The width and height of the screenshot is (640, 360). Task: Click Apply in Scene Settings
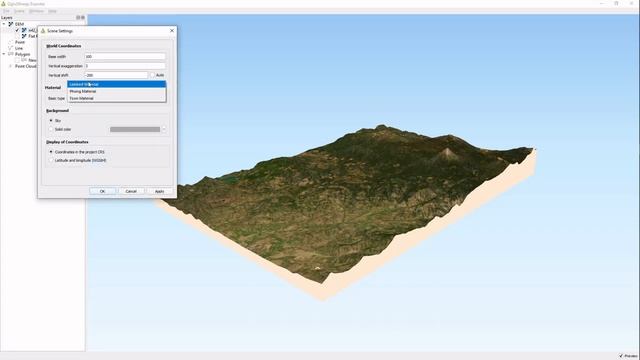[160, 191]
